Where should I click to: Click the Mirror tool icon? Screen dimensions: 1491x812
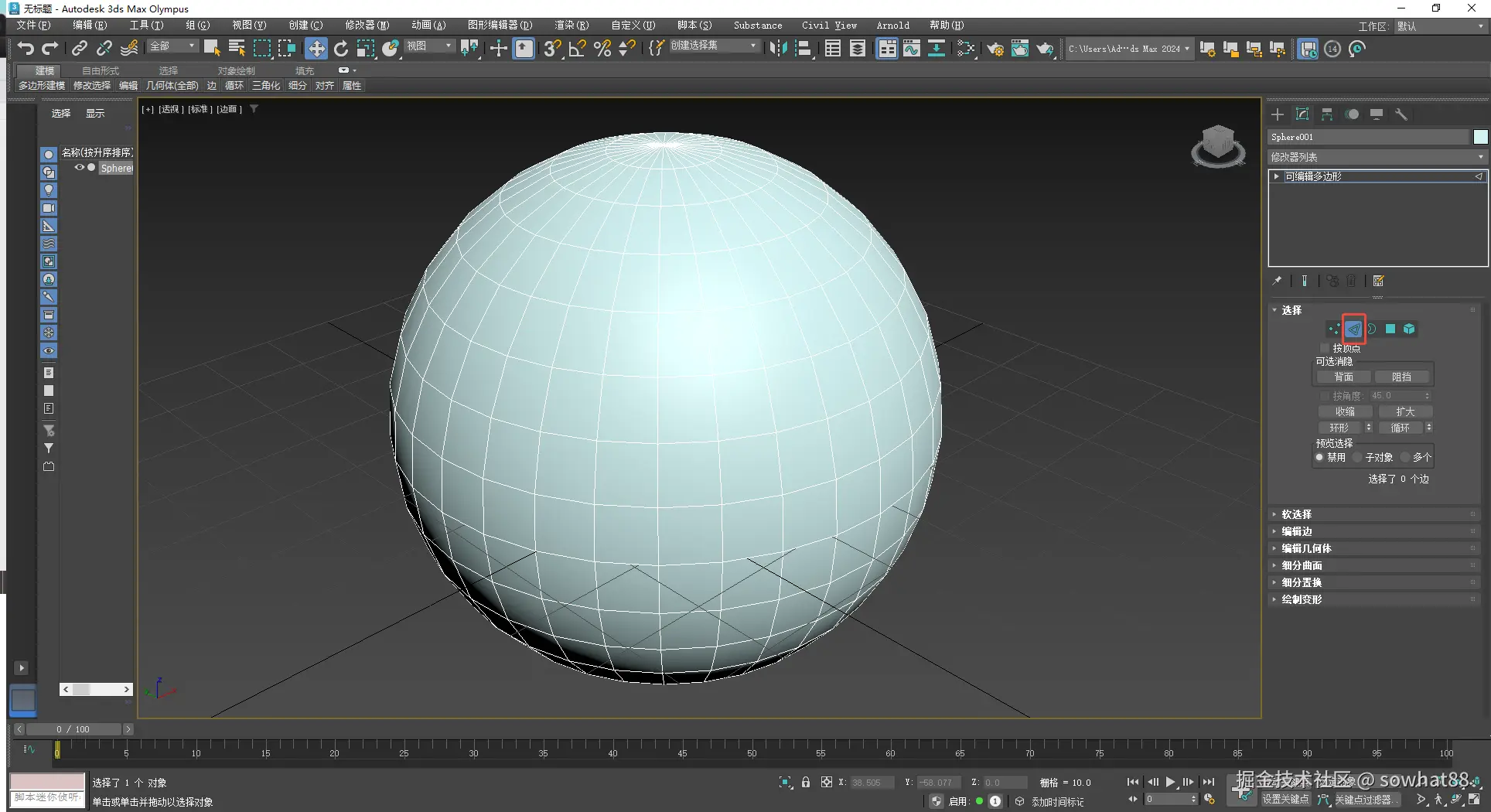coord(778,49)
